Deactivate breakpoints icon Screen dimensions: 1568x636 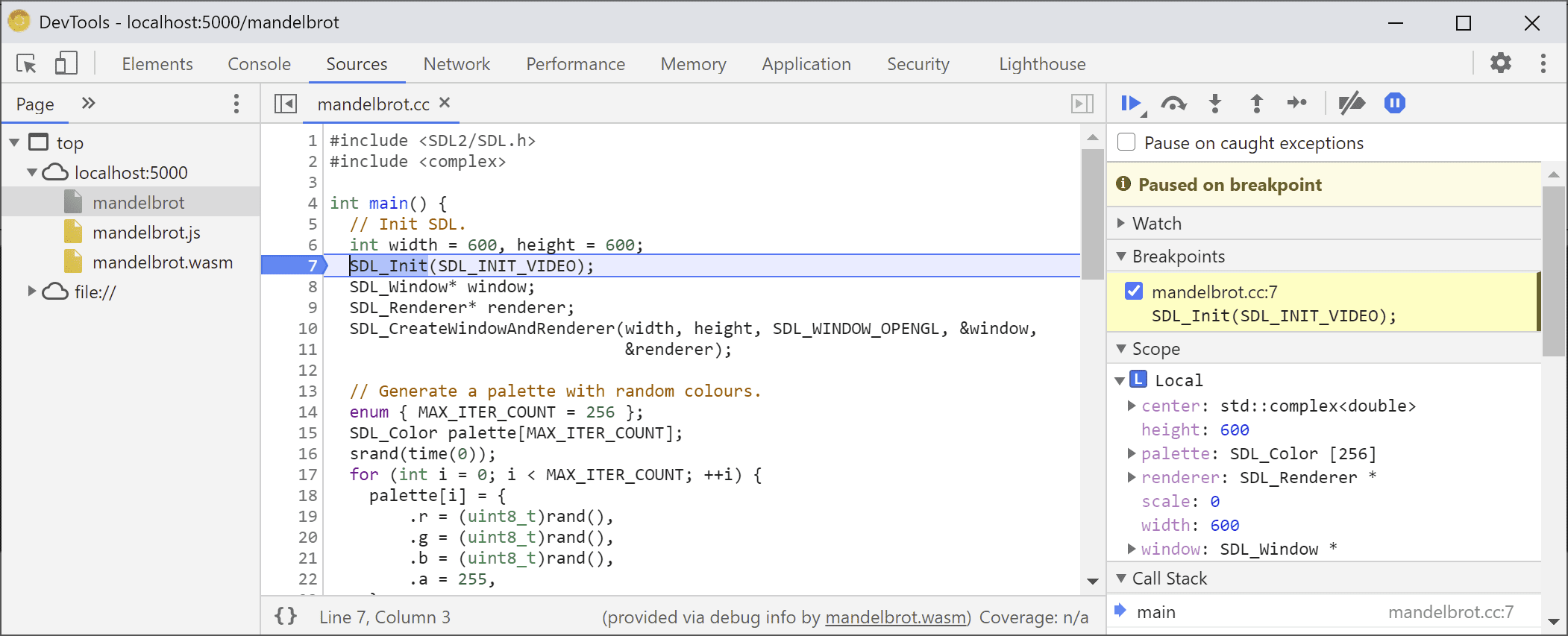coord(1351,104)
